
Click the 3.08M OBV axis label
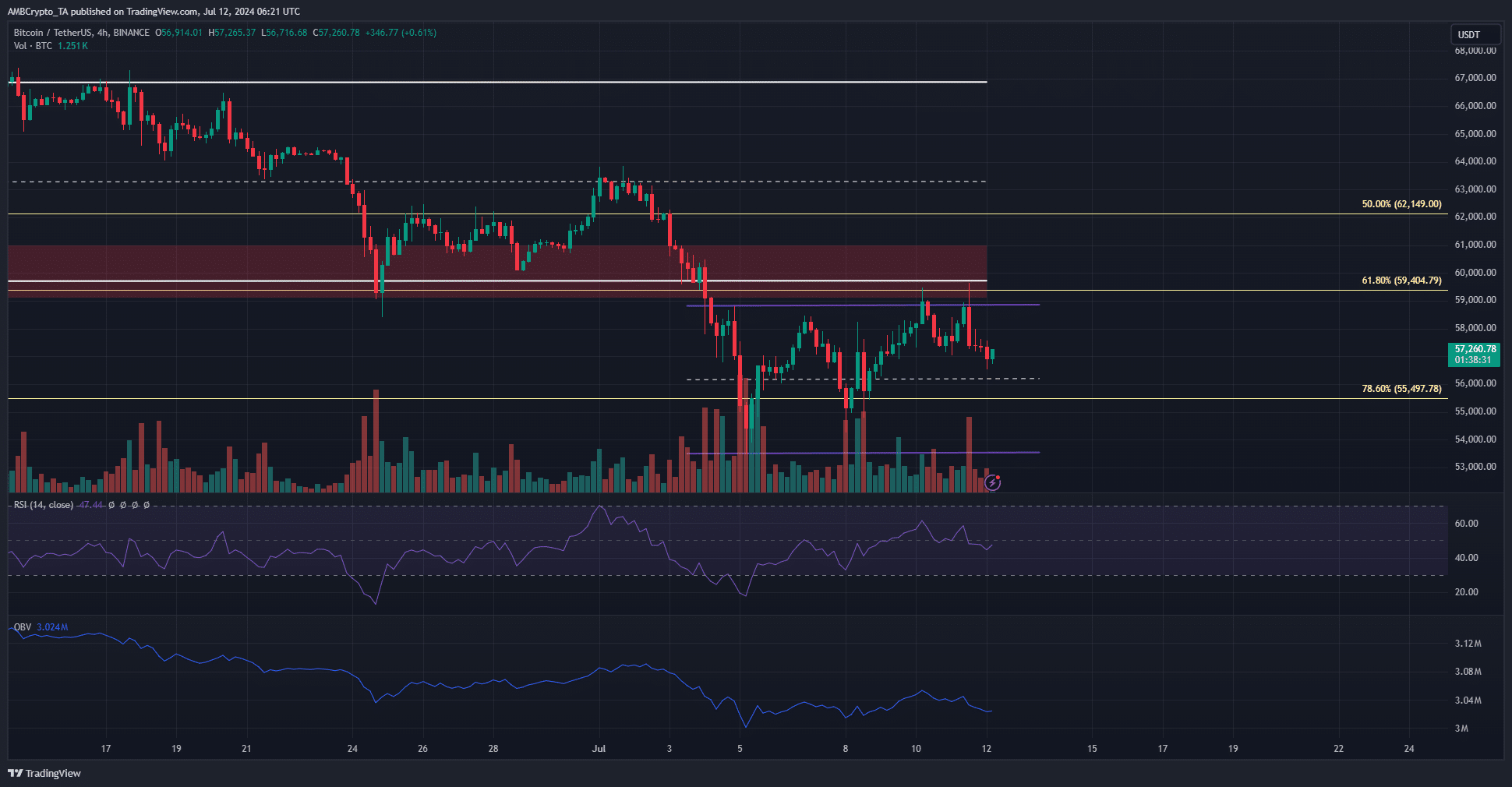click(x=1468, y=672)
